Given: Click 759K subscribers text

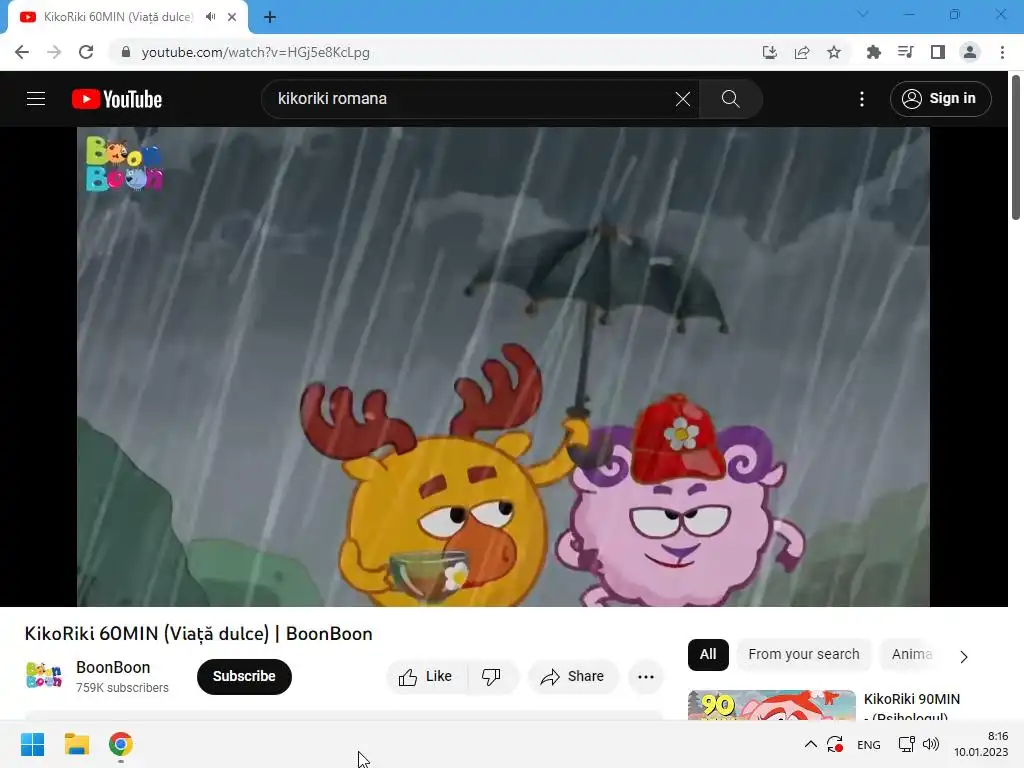Looking at the screenshot, I should pyautogui.click(x=122, y=688).
